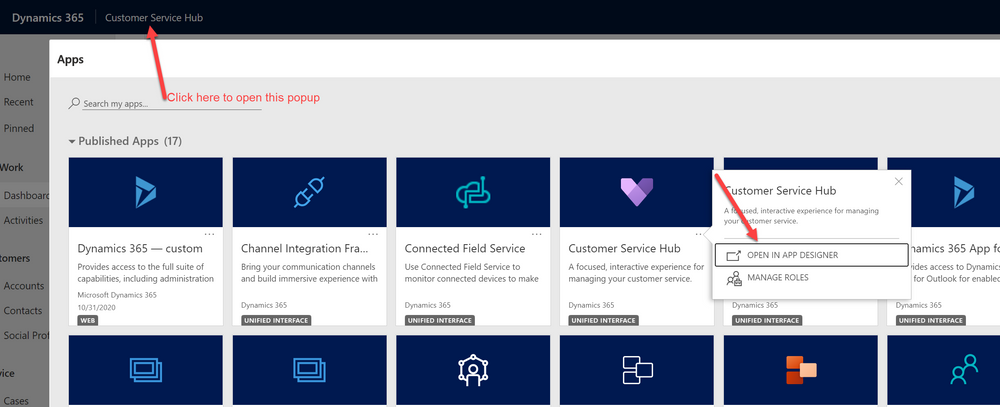
Task: Open second-row tile with teal people icon
Action: (964, 371)
